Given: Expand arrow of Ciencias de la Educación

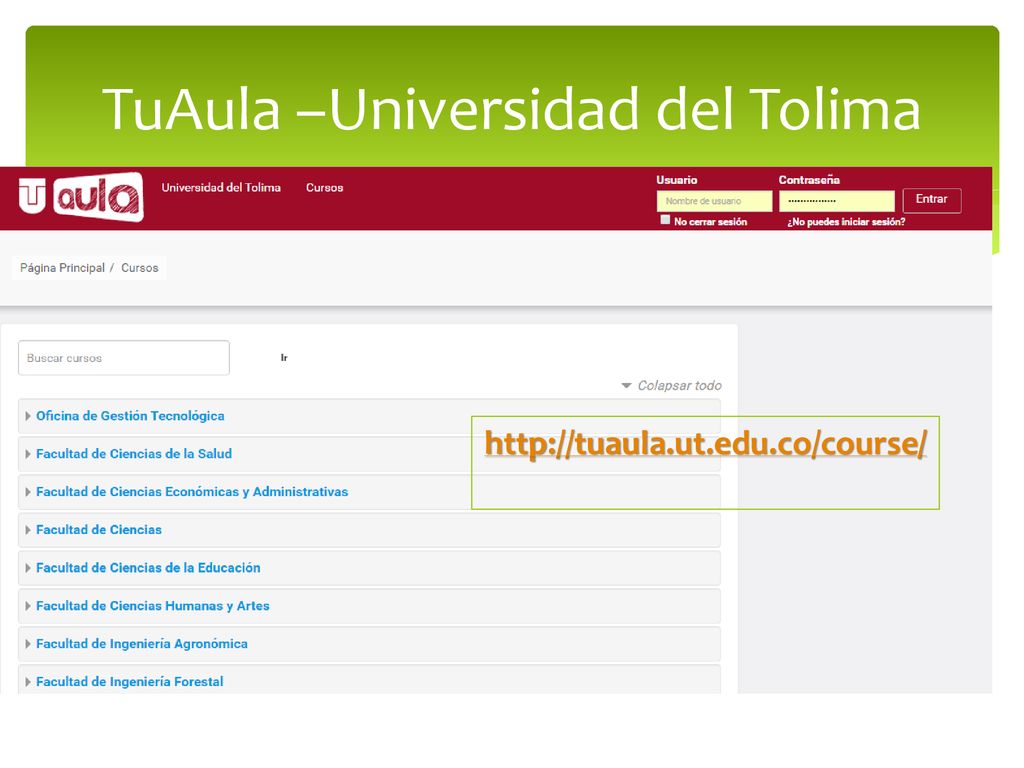Looking at the screenshot, I should [27, 568].
